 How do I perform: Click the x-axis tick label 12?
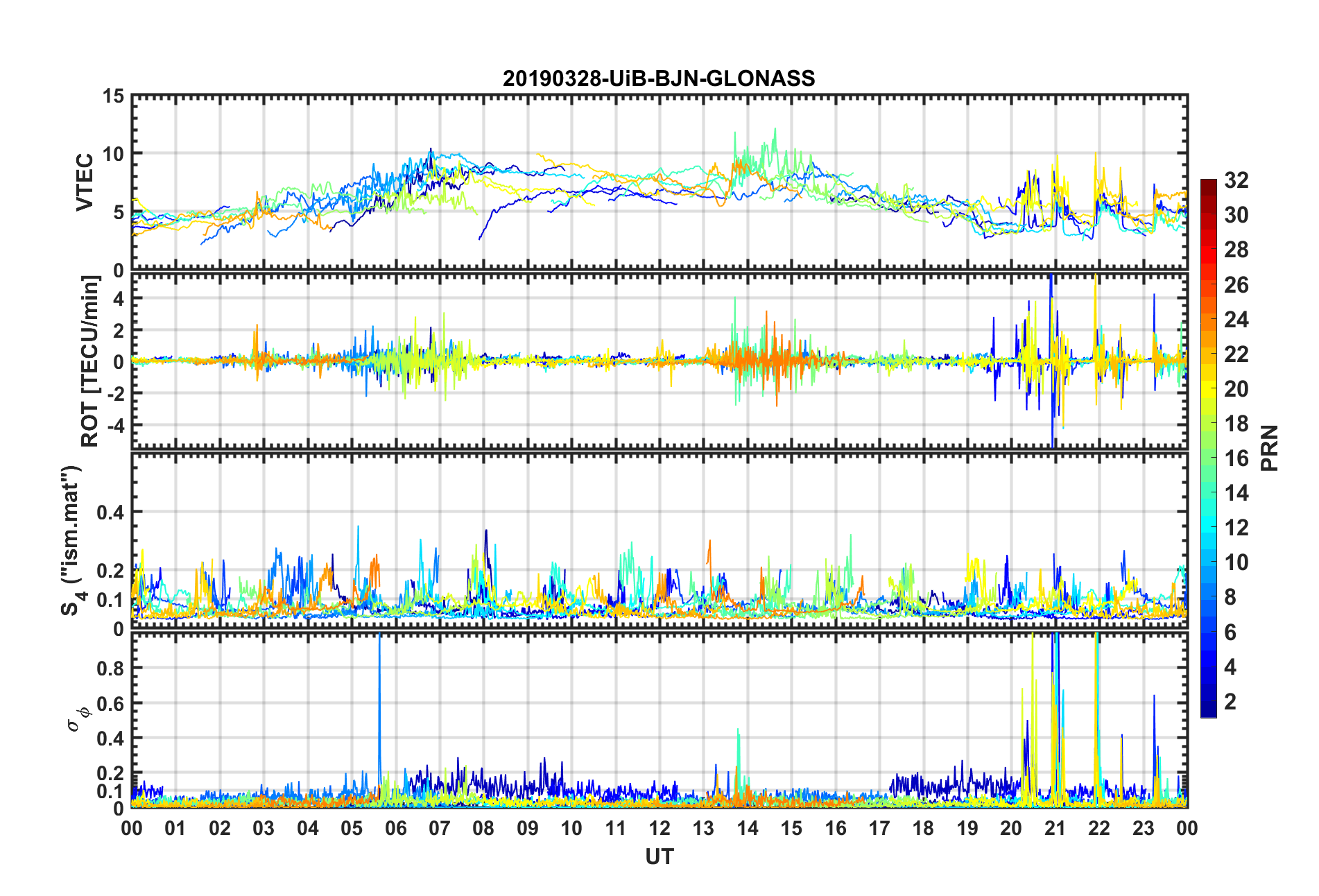[659, 828]
